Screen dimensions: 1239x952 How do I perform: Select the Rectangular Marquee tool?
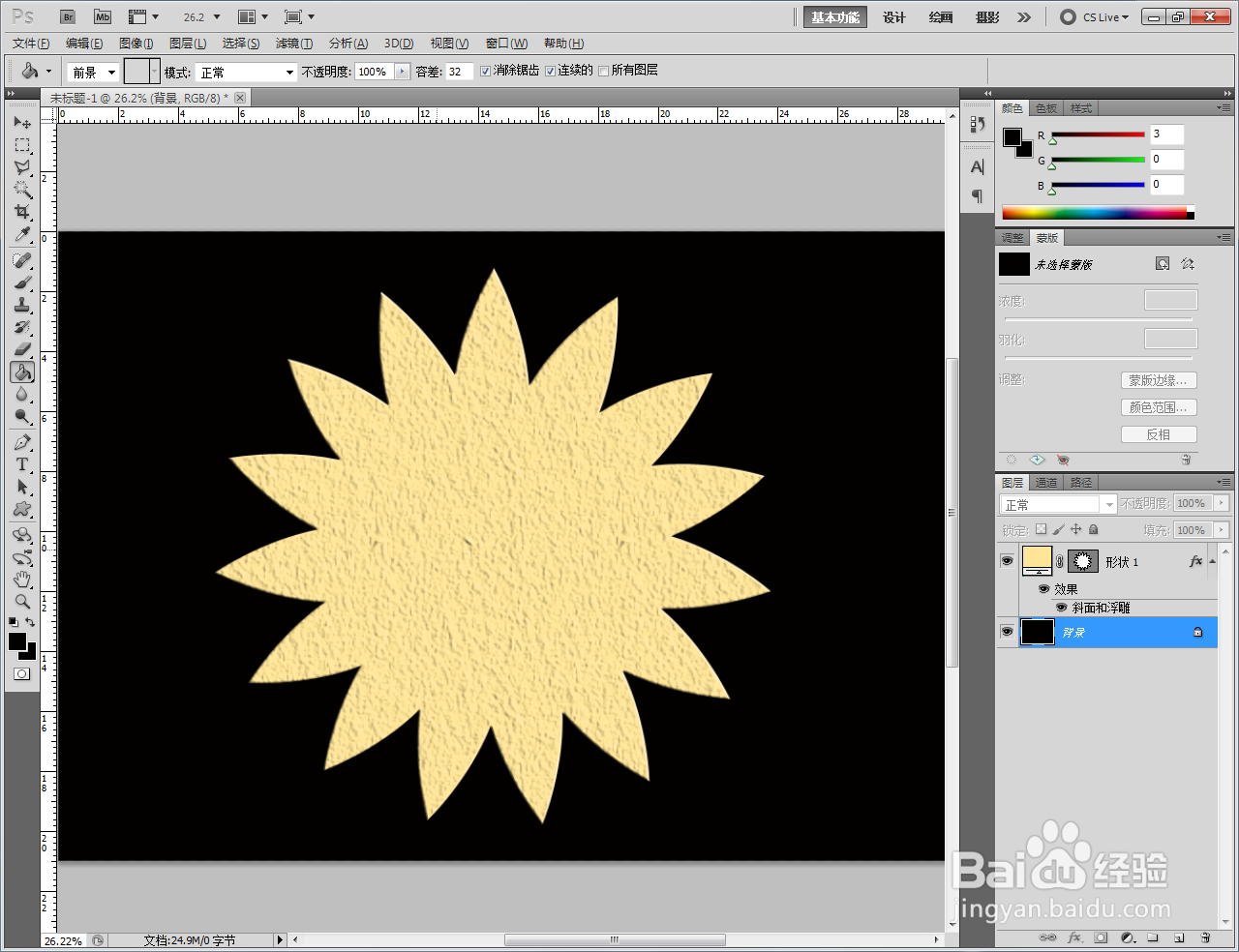pos(22,145)
